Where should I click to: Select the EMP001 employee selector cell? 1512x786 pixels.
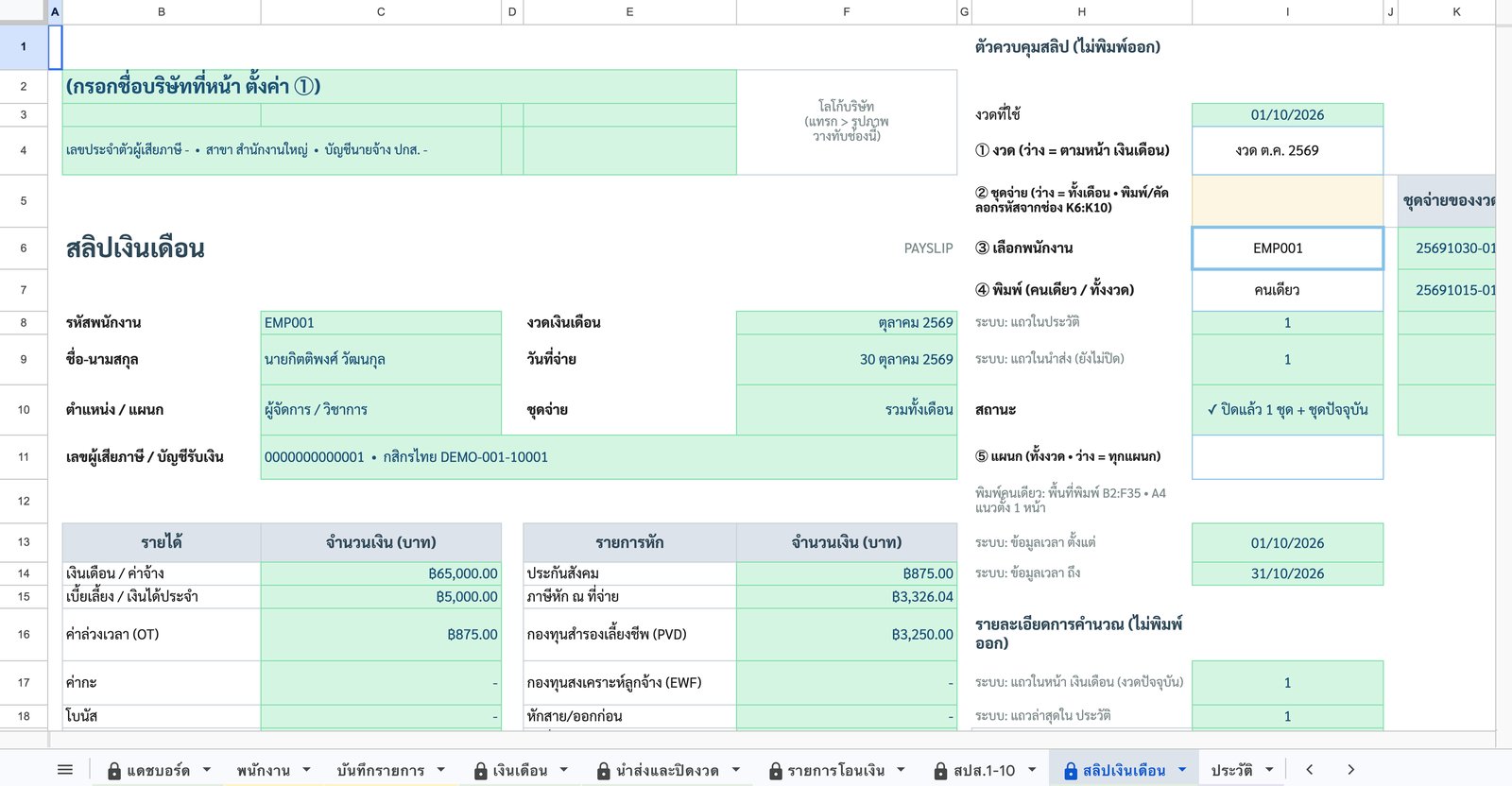click(x=1287, y=248)
